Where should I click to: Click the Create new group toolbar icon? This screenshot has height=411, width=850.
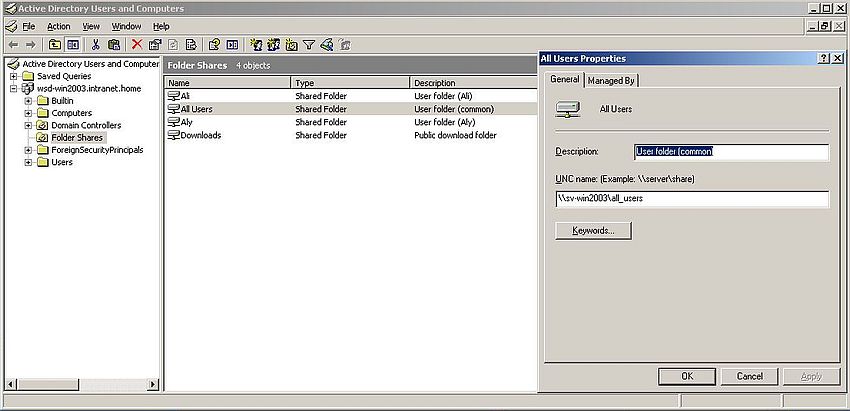point(273,44)
